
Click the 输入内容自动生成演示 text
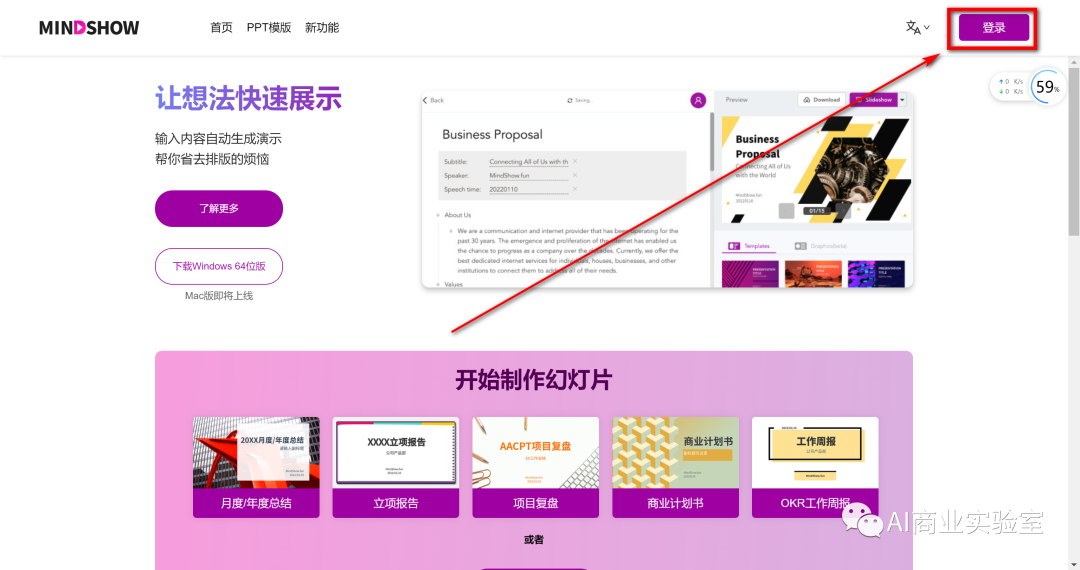coord(218,138)
